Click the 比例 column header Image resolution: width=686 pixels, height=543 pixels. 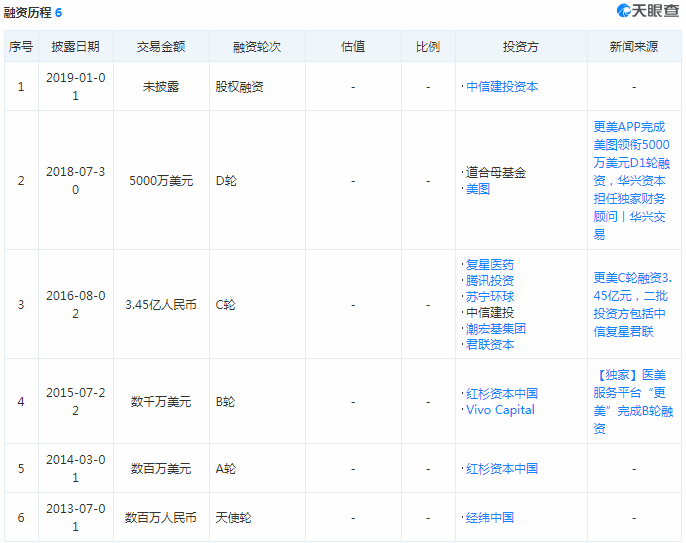click(427, 46)
